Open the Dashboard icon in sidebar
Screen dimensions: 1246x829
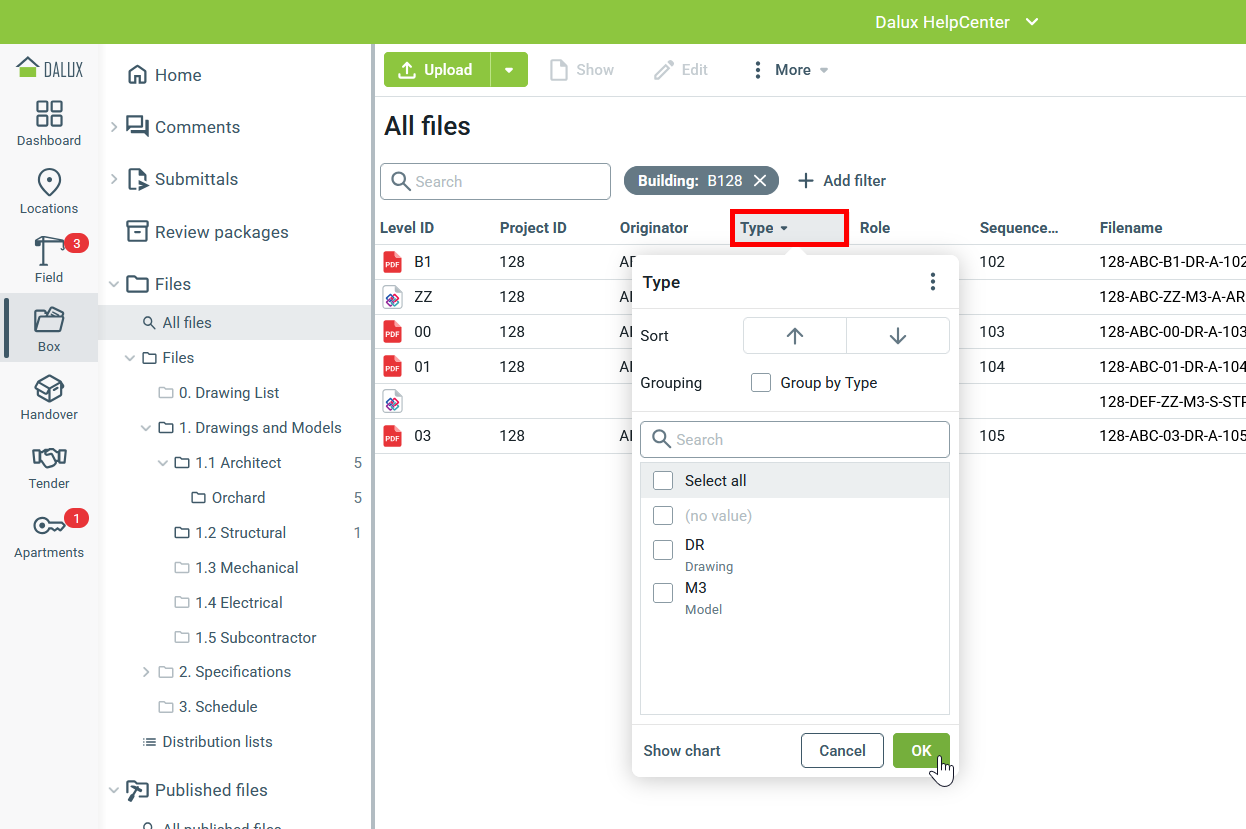(x=49, y=114)
